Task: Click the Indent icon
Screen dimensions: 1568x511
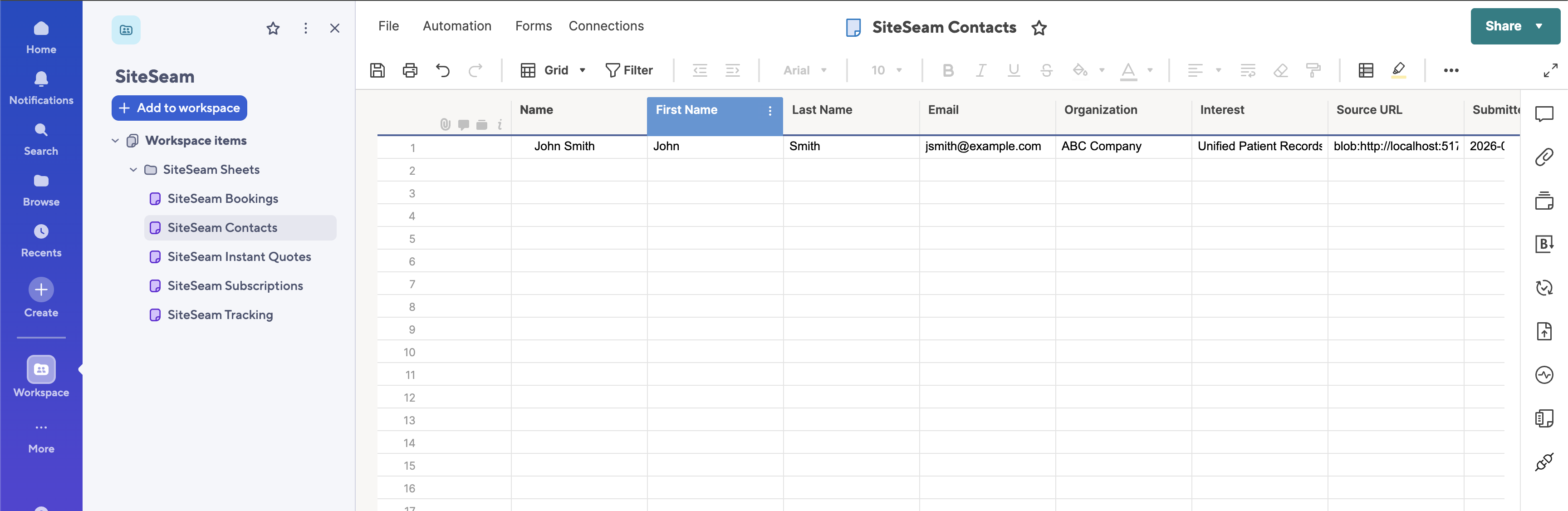Action: pyautogui.click(x=733, y=70)
